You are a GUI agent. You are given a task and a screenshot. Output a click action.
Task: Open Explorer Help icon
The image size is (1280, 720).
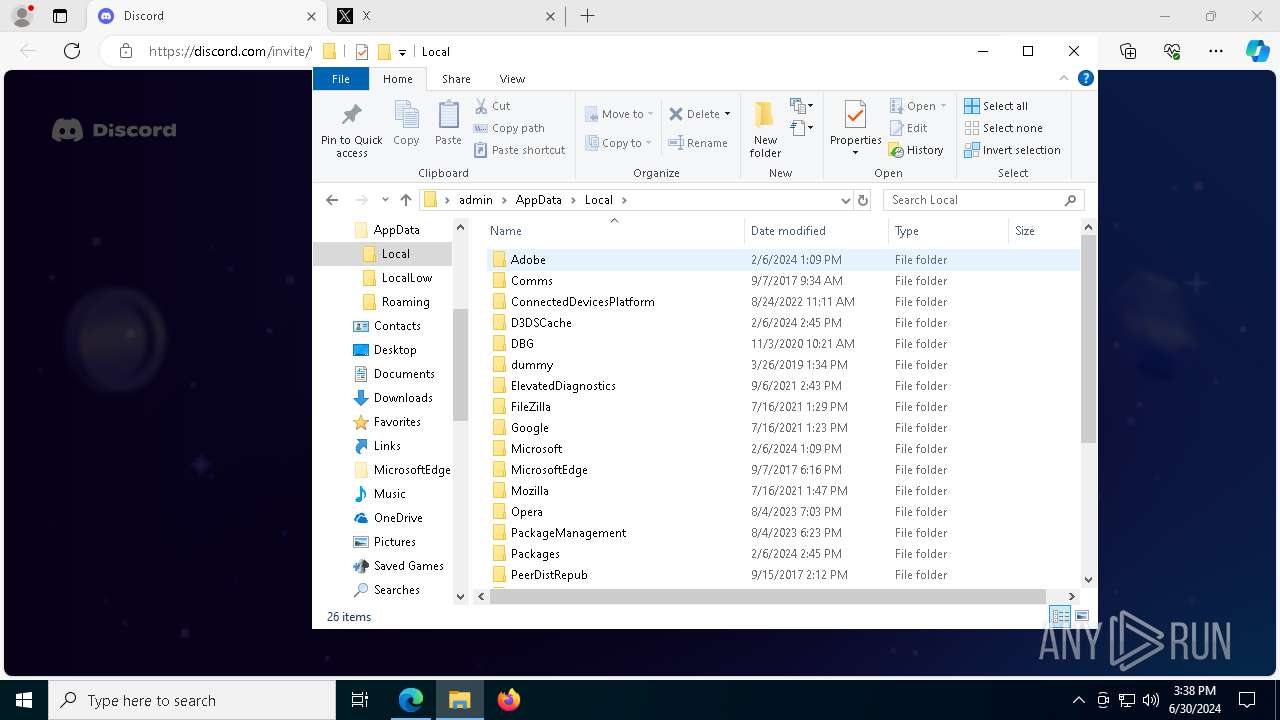click(x=1086, y=79)
